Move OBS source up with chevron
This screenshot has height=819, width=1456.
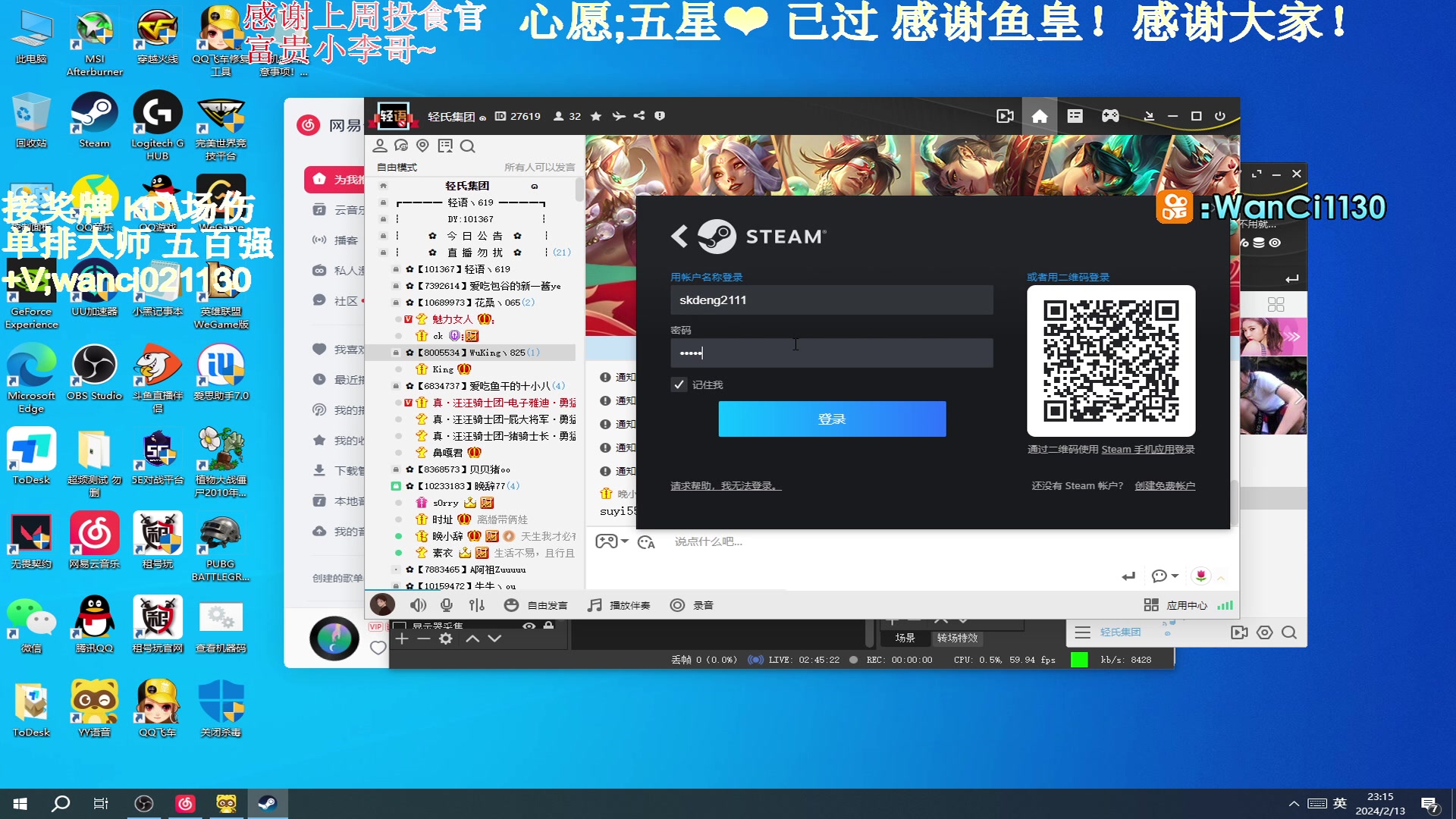tap(472, 639)
